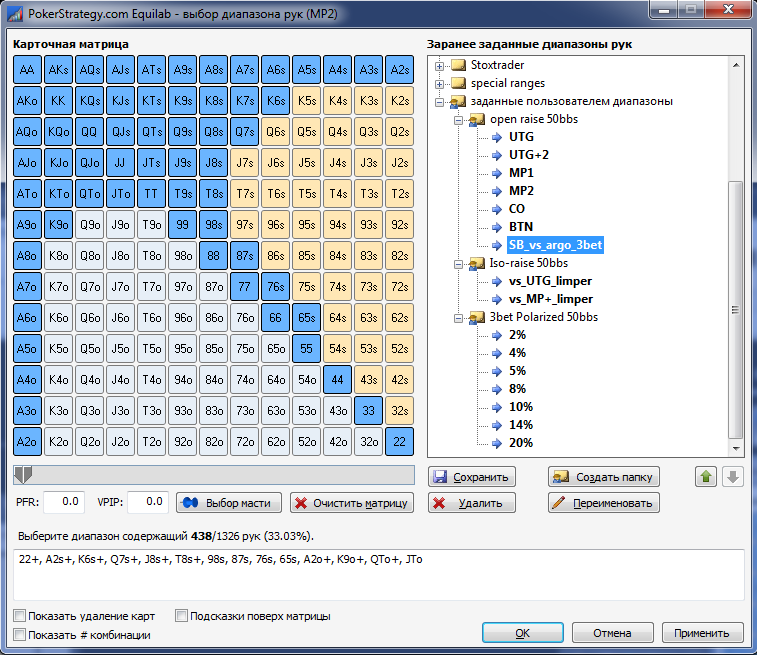Click the Применить button

[701, 633]
